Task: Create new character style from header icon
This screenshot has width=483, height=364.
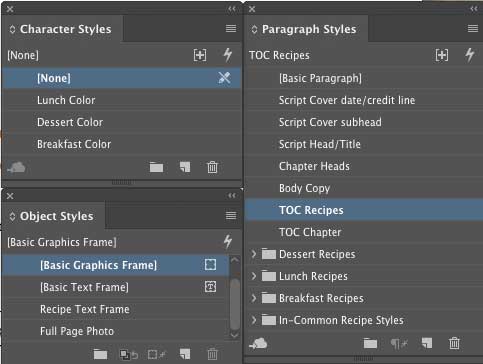Action: (200, 55)
